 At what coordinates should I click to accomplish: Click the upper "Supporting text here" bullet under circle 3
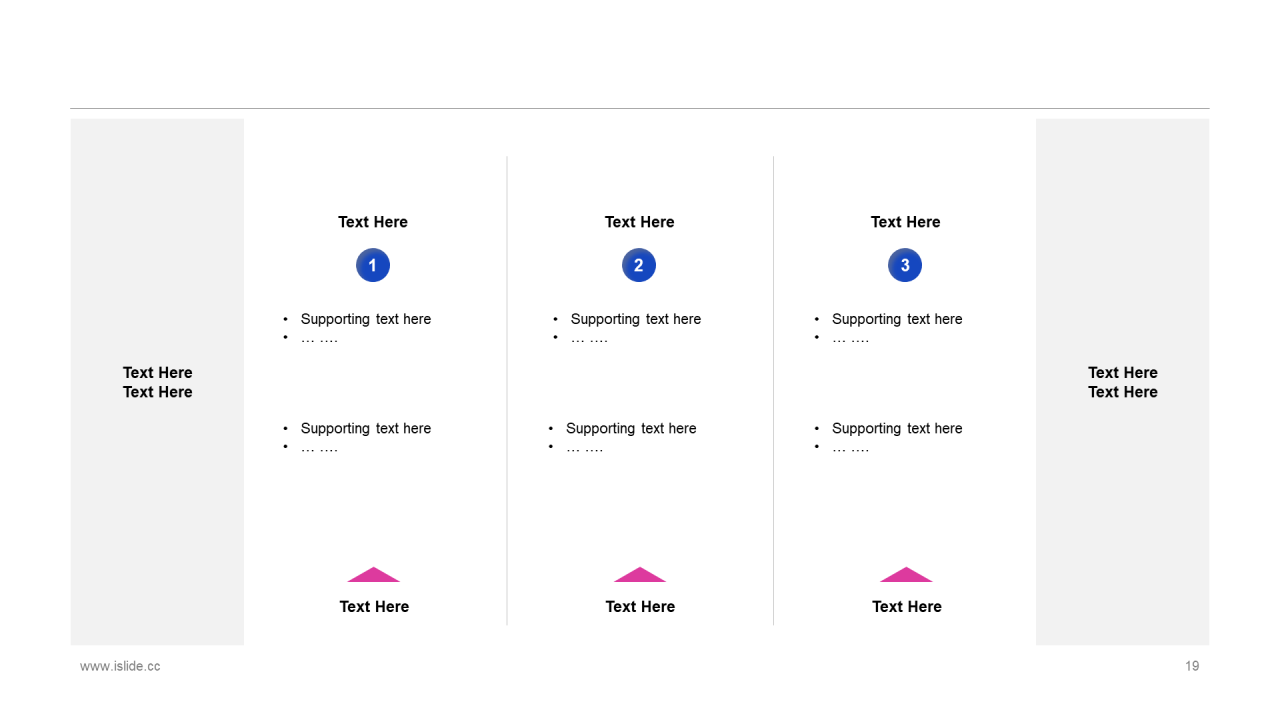(x=897, y=319)
